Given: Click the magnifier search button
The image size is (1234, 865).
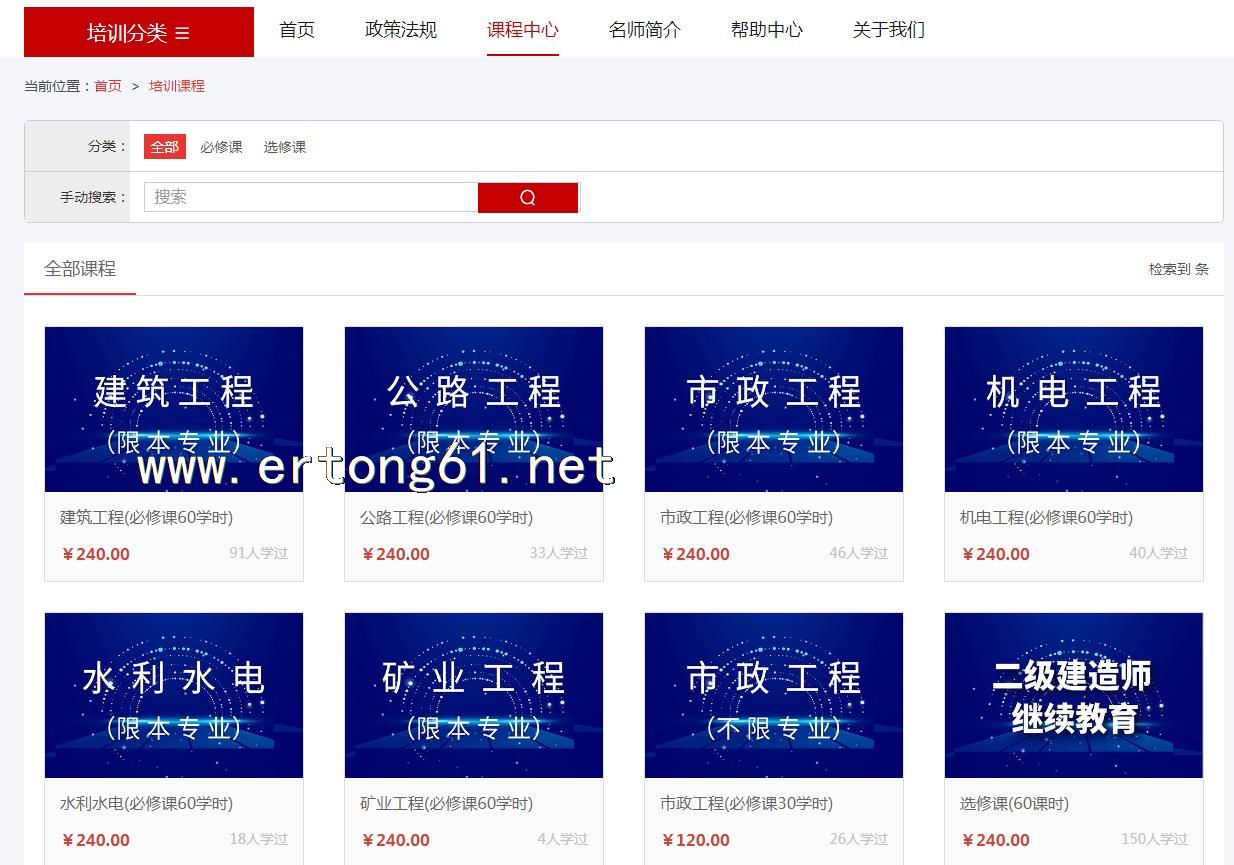Looking at the screenshot, I should click(x=527, y=197).
